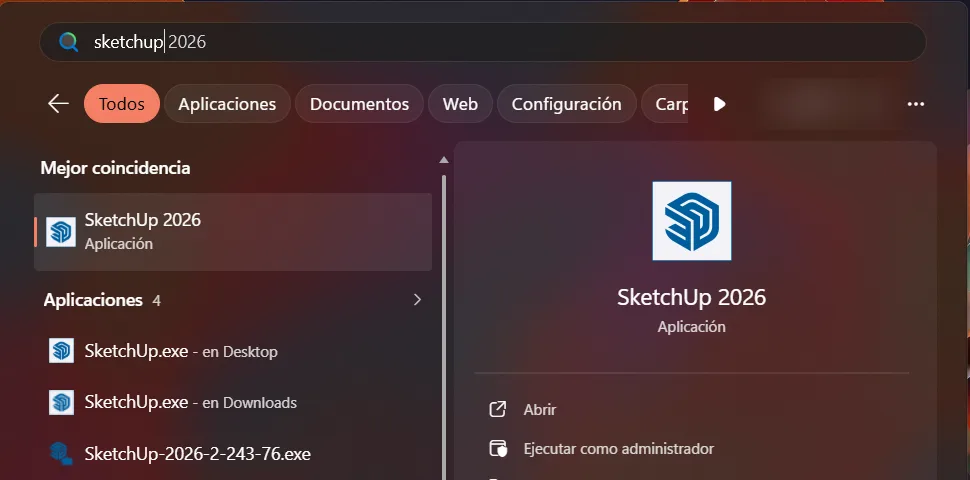Click the Abrir open-external icon
The image size is (970, 480).
pos(497,409)
